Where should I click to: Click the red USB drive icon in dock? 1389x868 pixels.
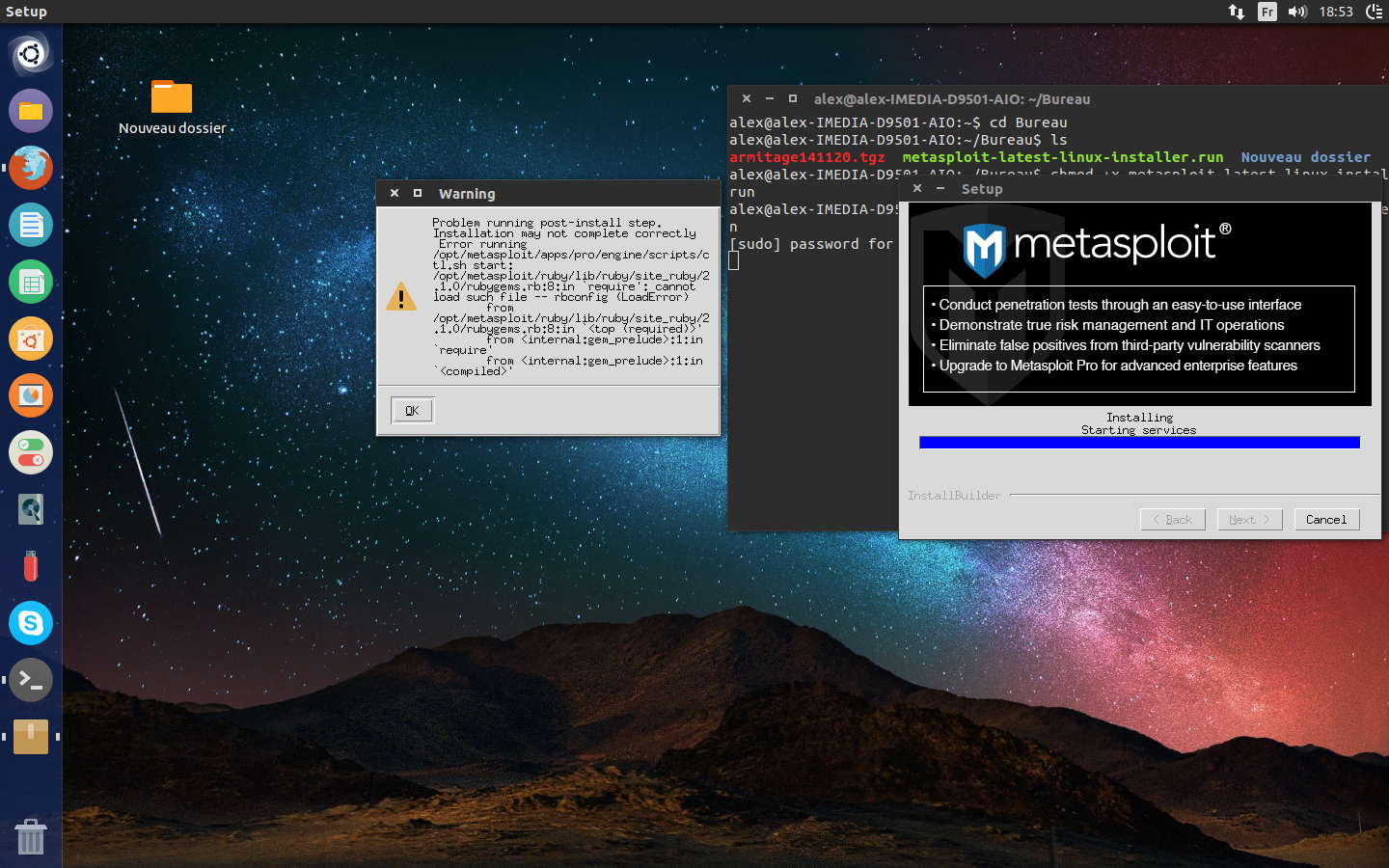click(x=31, y=566)
